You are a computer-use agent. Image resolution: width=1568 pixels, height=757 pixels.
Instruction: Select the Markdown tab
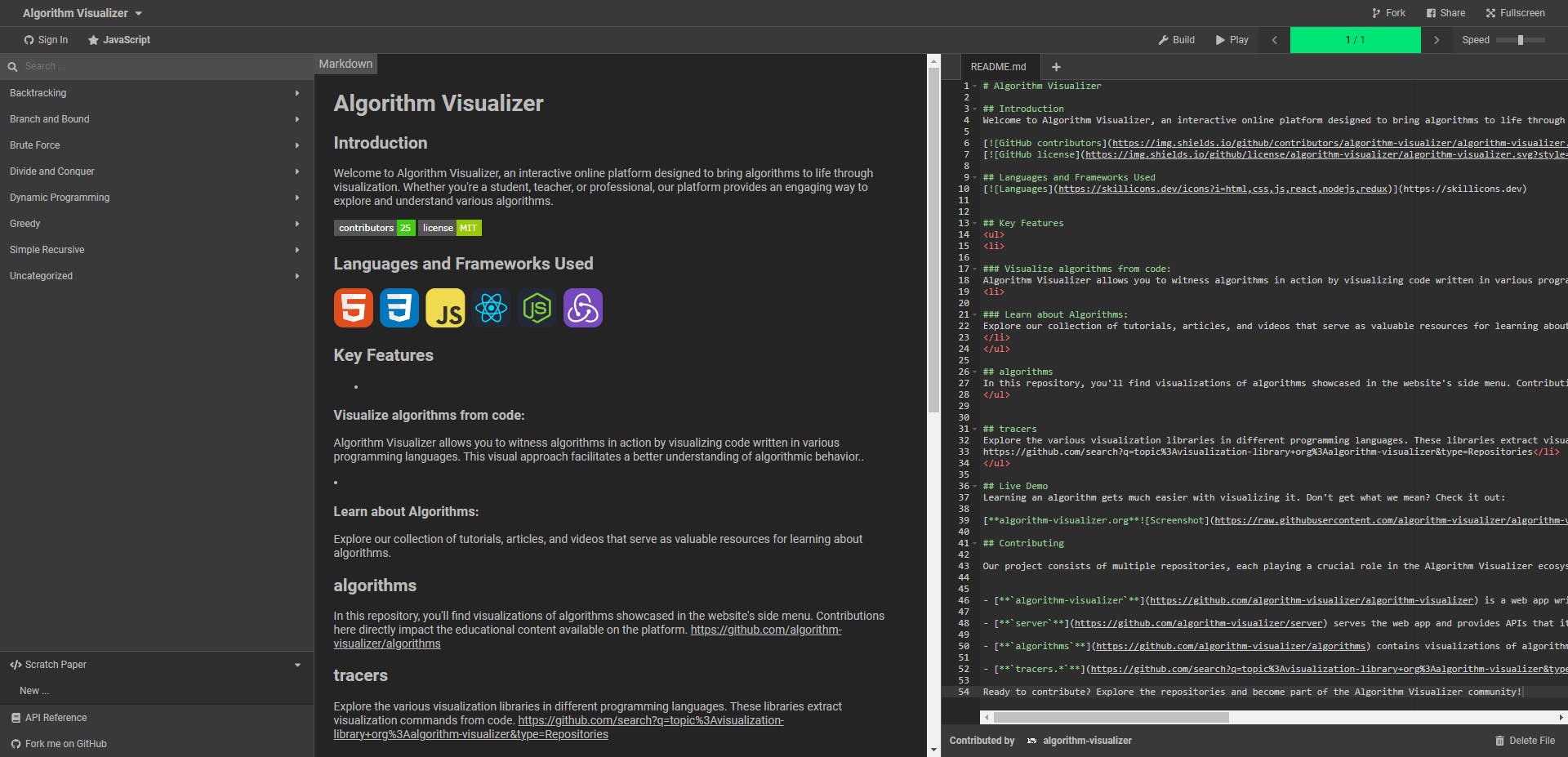tap(345, 64)
